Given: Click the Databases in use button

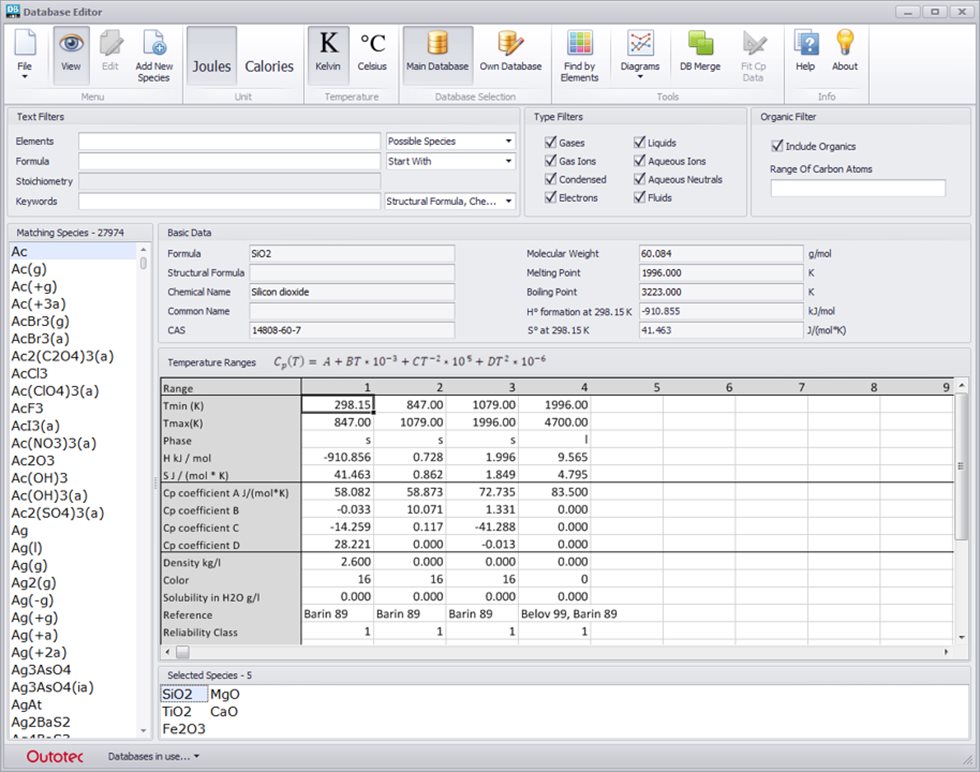Looking at the screenshot, I should [152, 757].
